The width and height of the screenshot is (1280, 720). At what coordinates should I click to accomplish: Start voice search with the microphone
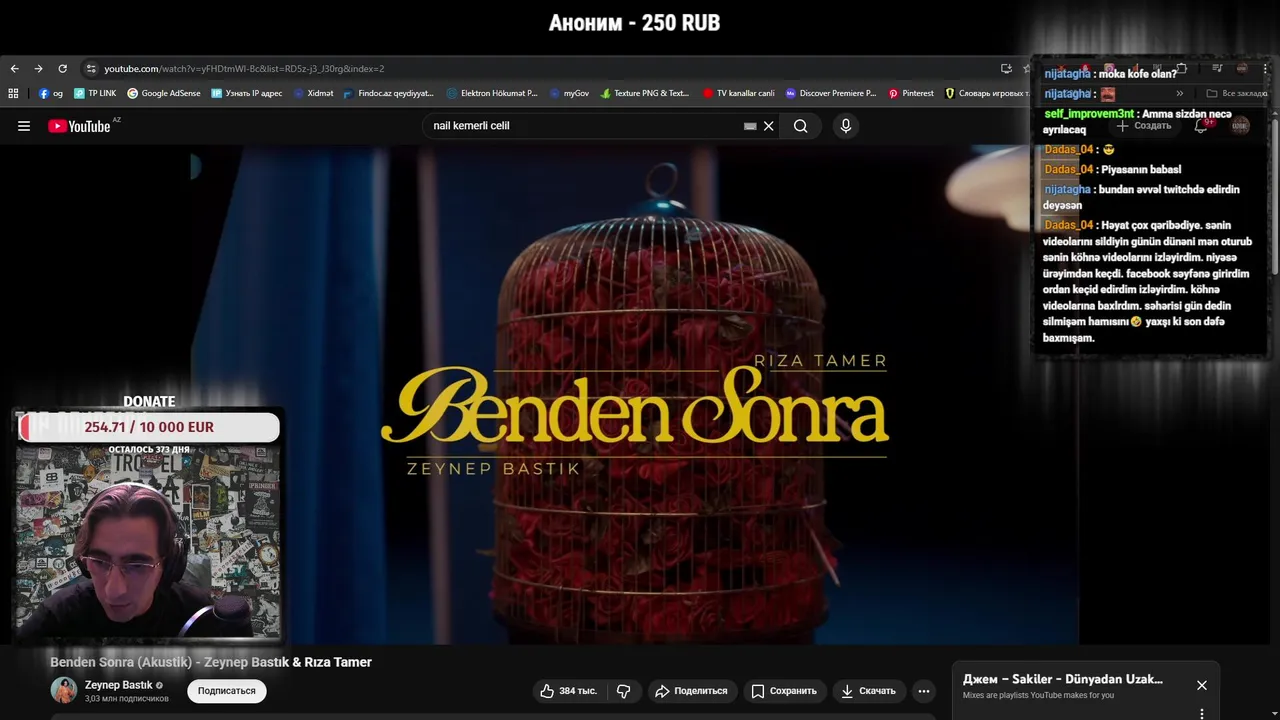pyautogui.click(x=846, y=126)
